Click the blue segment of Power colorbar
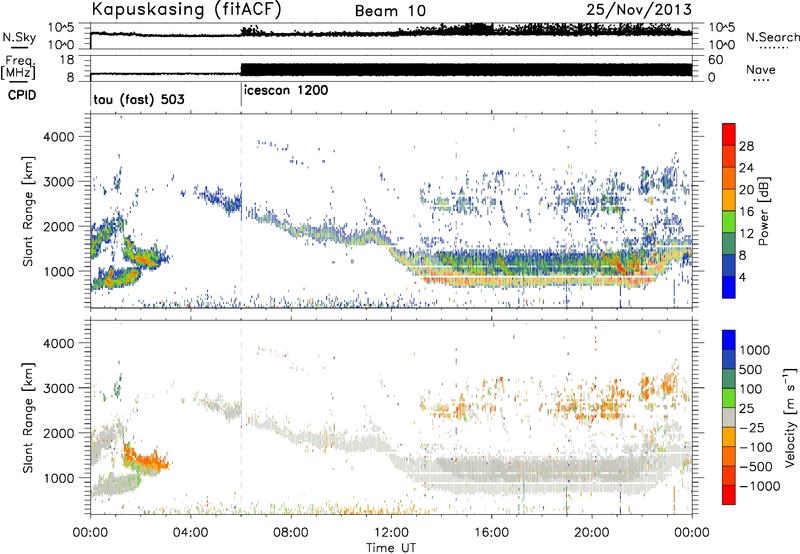 click(x=729, y=287)
